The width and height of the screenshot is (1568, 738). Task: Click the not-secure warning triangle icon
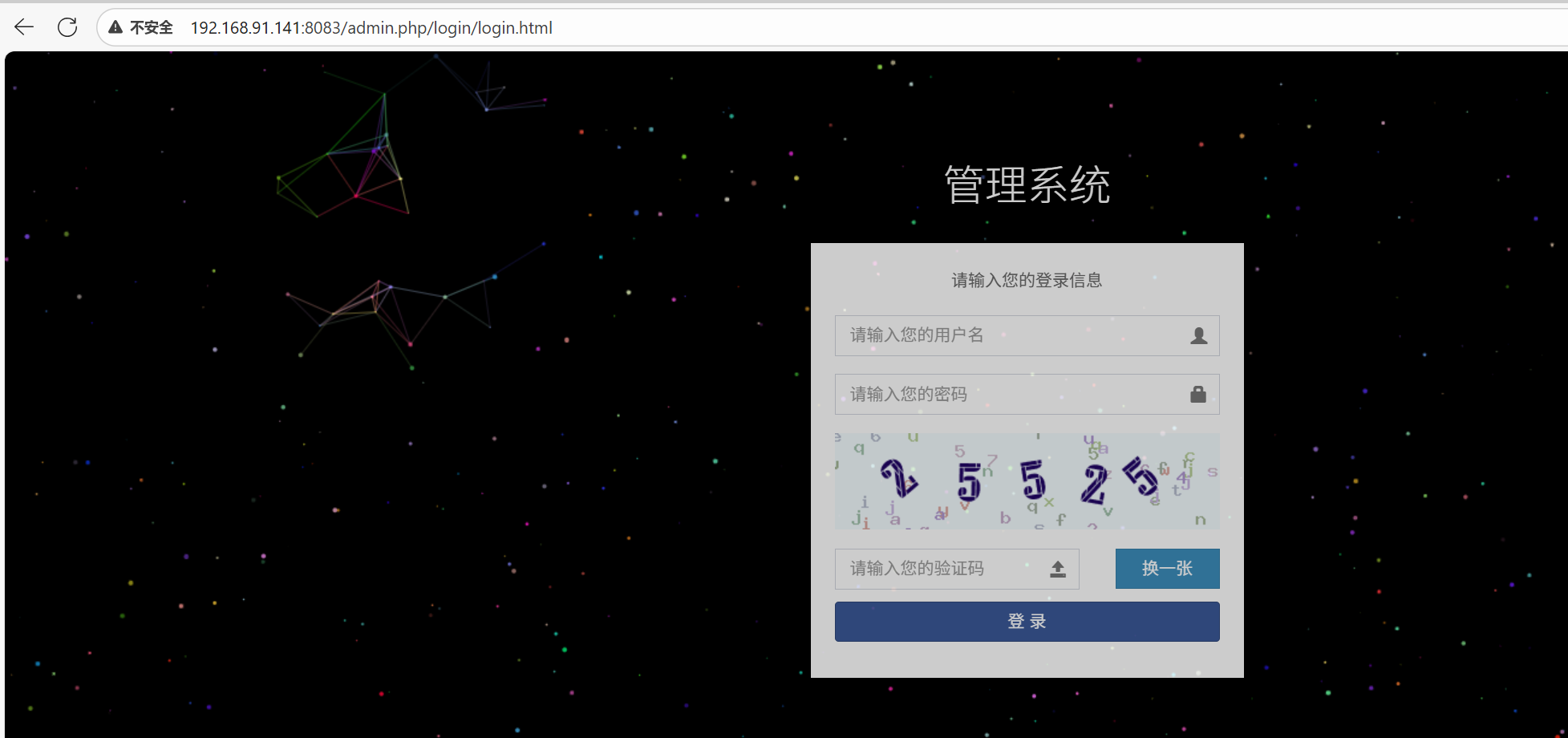pos(115,27)
